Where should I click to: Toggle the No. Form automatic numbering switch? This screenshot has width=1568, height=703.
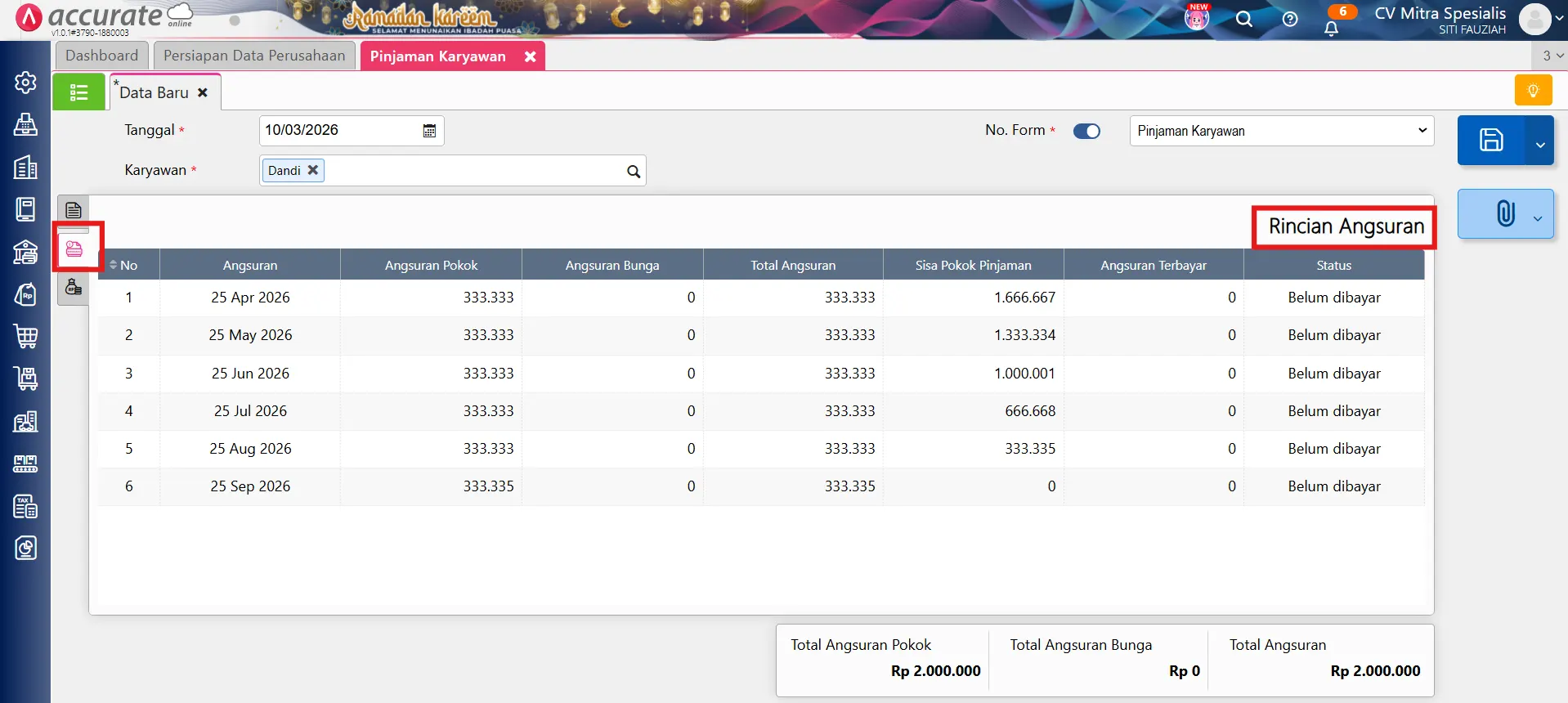(x=1086, y=132)
